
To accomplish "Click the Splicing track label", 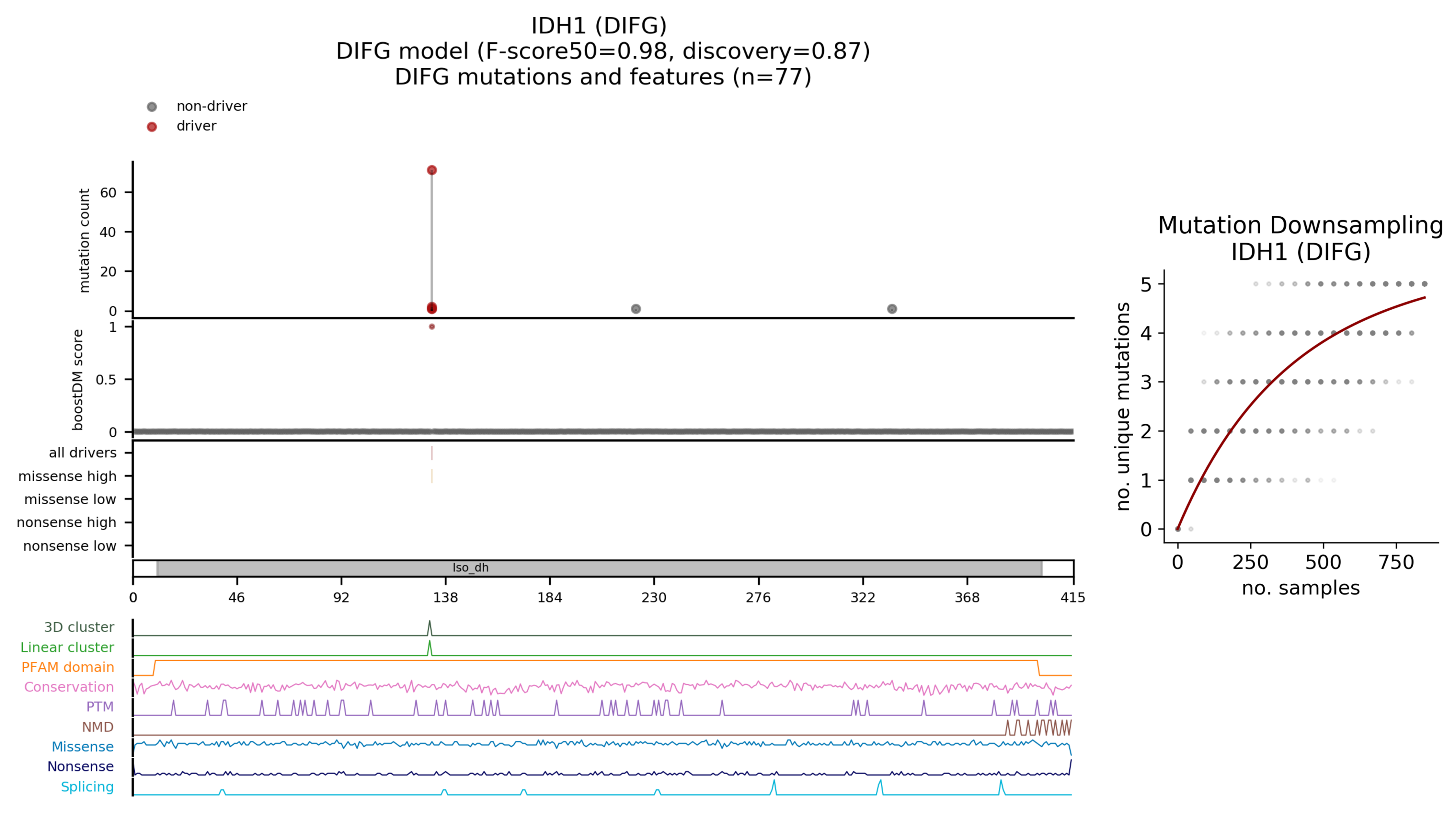I will [x=87, y=786].
